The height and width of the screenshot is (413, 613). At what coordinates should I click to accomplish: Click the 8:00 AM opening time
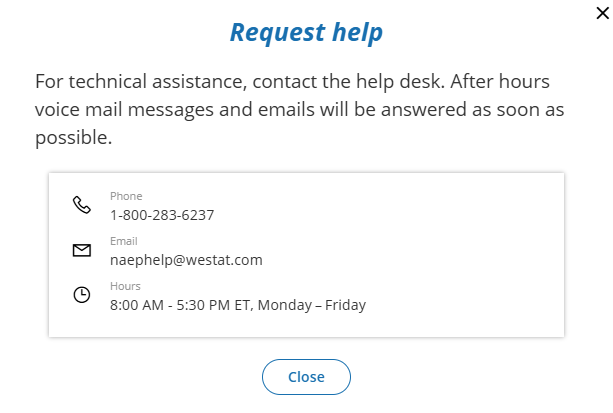pyautogui.click(x=137, y=305)
